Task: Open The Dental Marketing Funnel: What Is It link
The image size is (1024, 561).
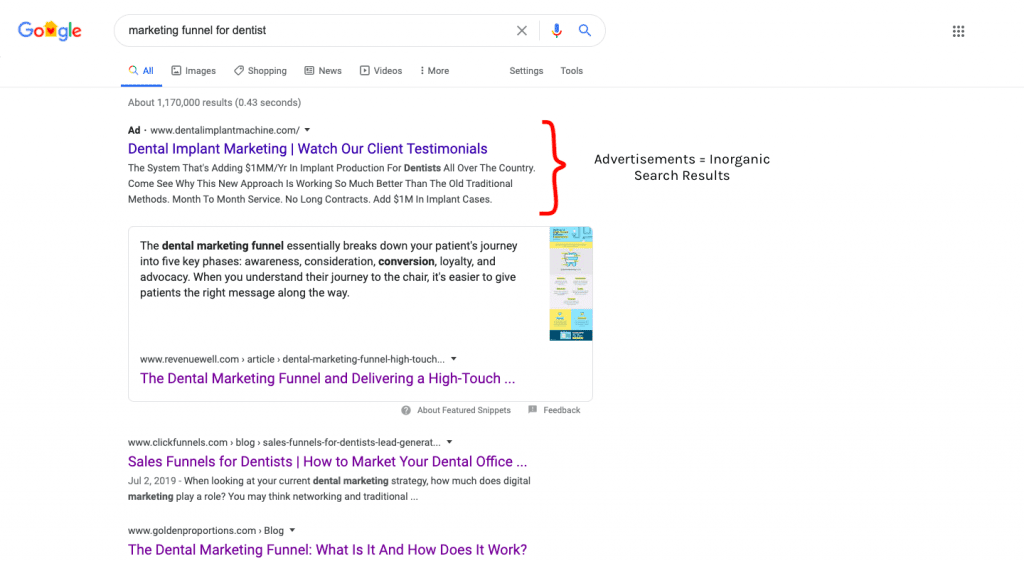Action: pyautogui.click(x=327, y=550)
